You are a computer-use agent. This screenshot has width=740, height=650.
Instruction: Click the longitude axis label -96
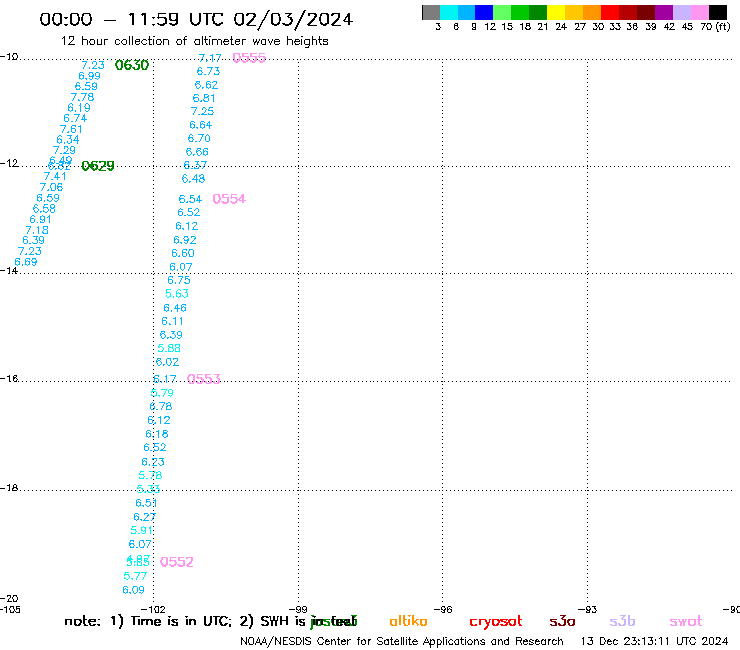coord(443,610)
